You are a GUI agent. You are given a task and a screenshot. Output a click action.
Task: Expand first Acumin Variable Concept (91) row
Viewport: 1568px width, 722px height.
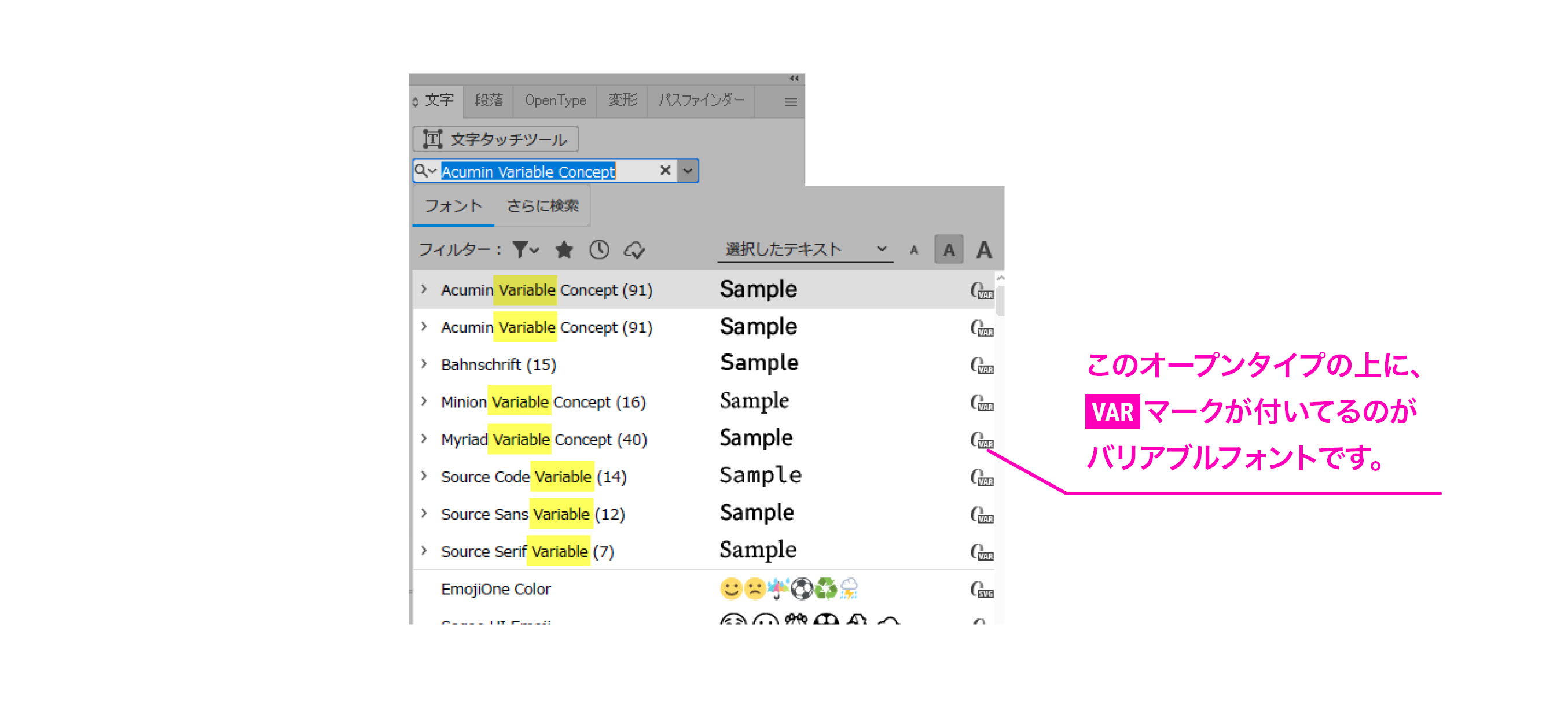click(424, 289)
